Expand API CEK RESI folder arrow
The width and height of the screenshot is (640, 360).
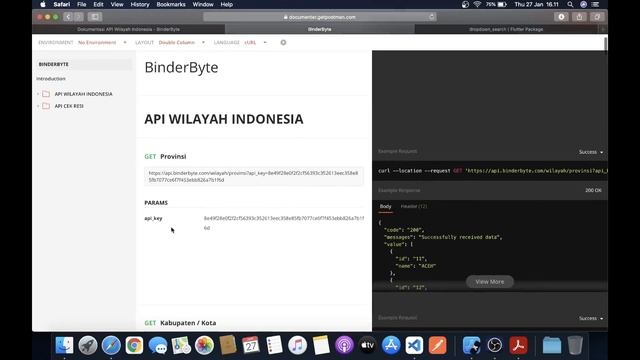point(38,106)
